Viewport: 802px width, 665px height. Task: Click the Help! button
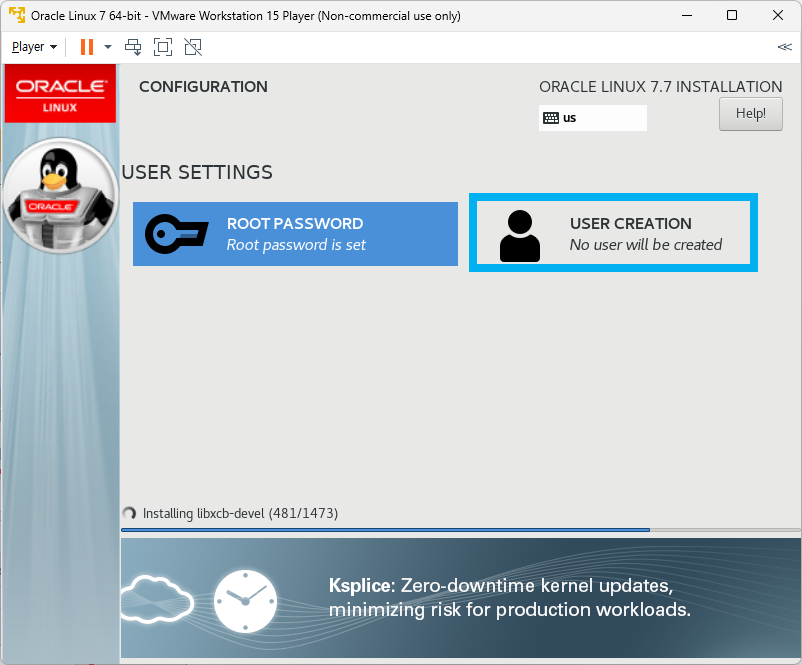(750, 114)
